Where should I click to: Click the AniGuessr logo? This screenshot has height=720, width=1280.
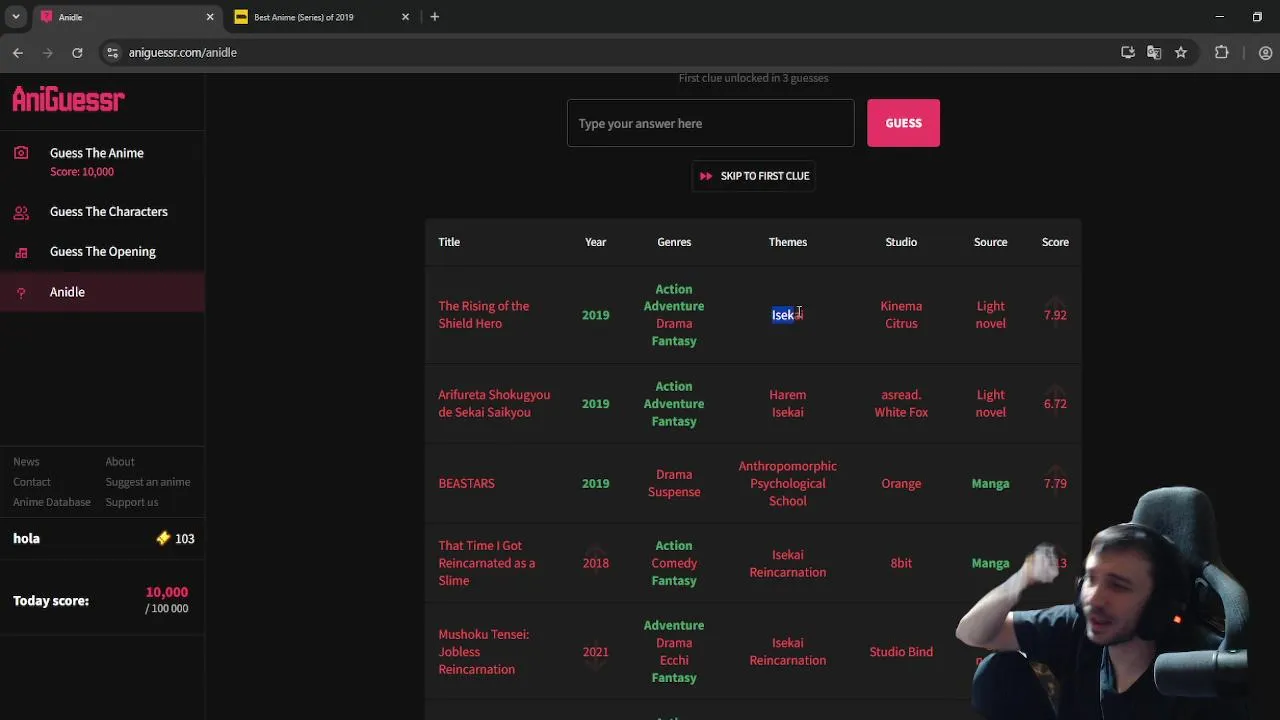[x=68, y=99]
